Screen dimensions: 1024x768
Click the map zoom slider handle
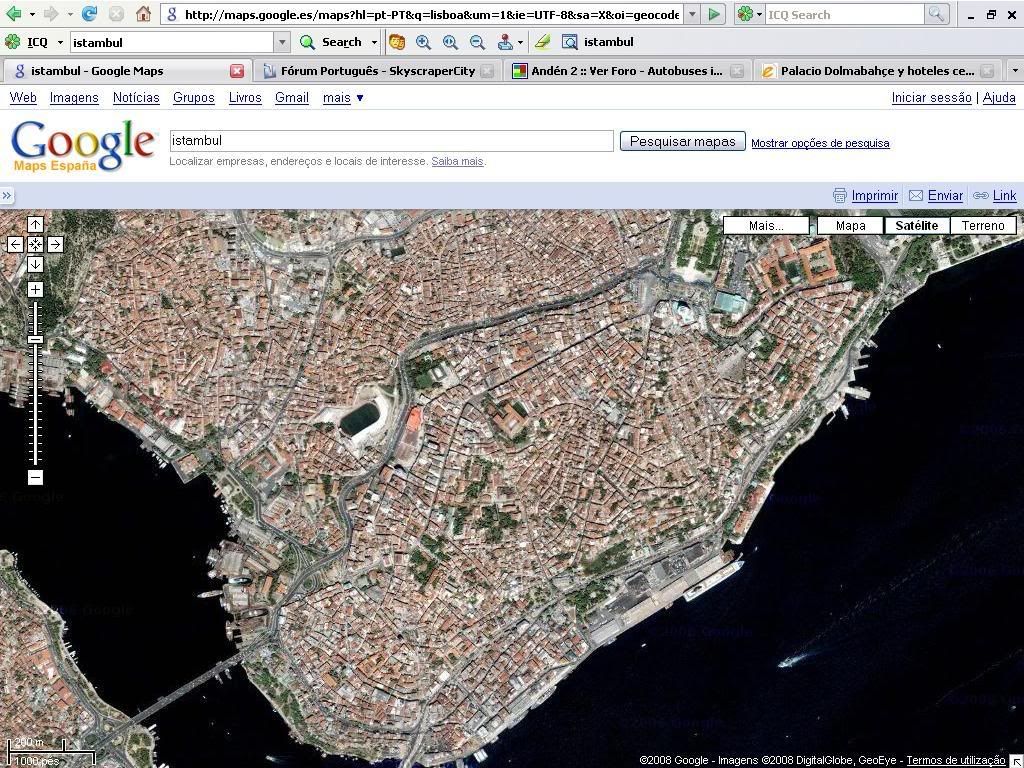[x=35, y=340]
